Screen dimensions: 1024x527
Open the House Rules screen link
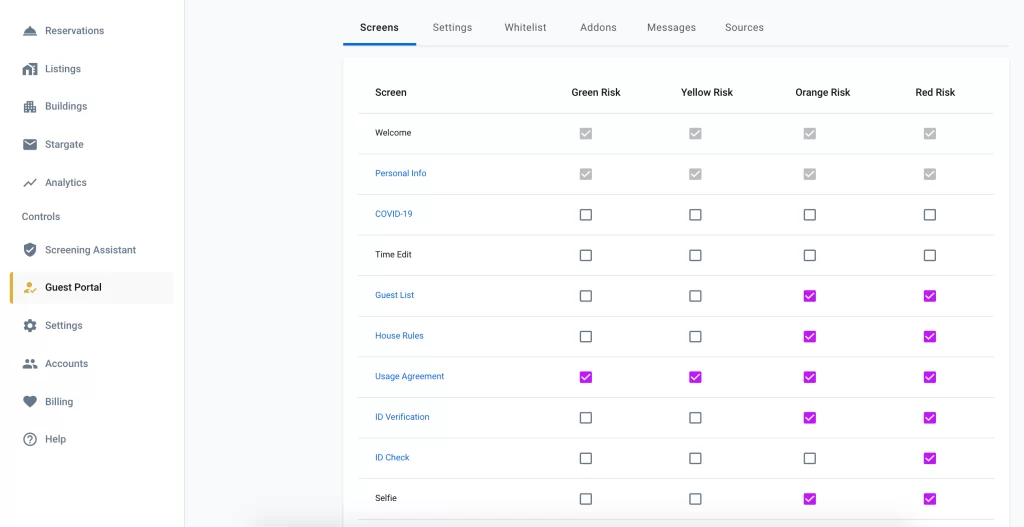coord(399,336)
